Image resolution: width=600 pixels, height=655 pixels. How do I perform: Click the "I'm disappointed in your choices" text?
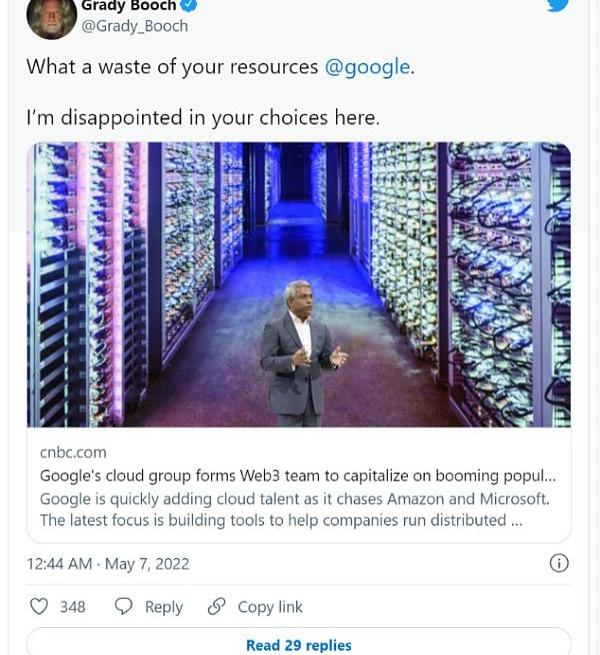pos(203,117)
